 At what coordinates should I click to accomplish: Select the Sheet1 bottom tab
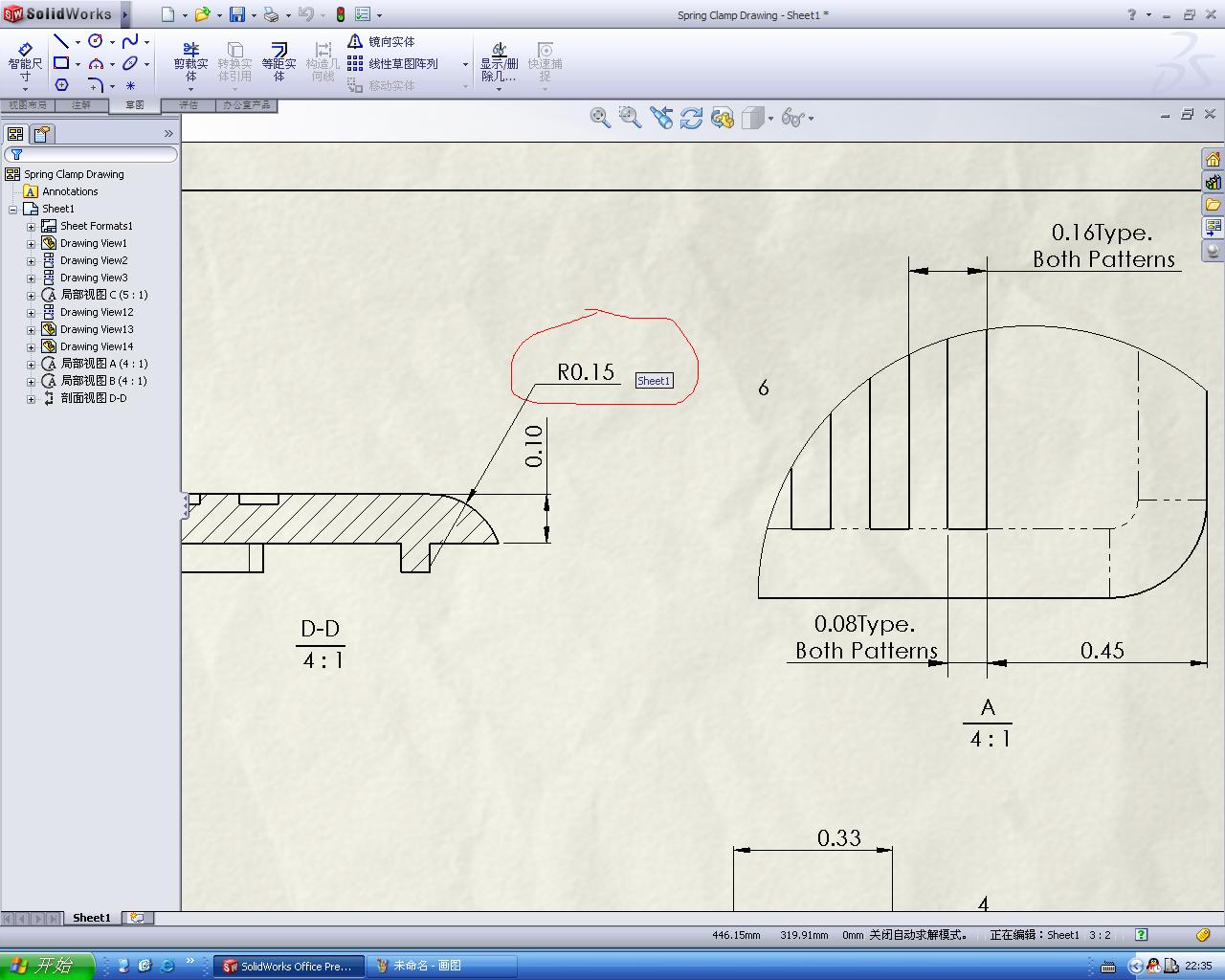(x=92, y=918)
